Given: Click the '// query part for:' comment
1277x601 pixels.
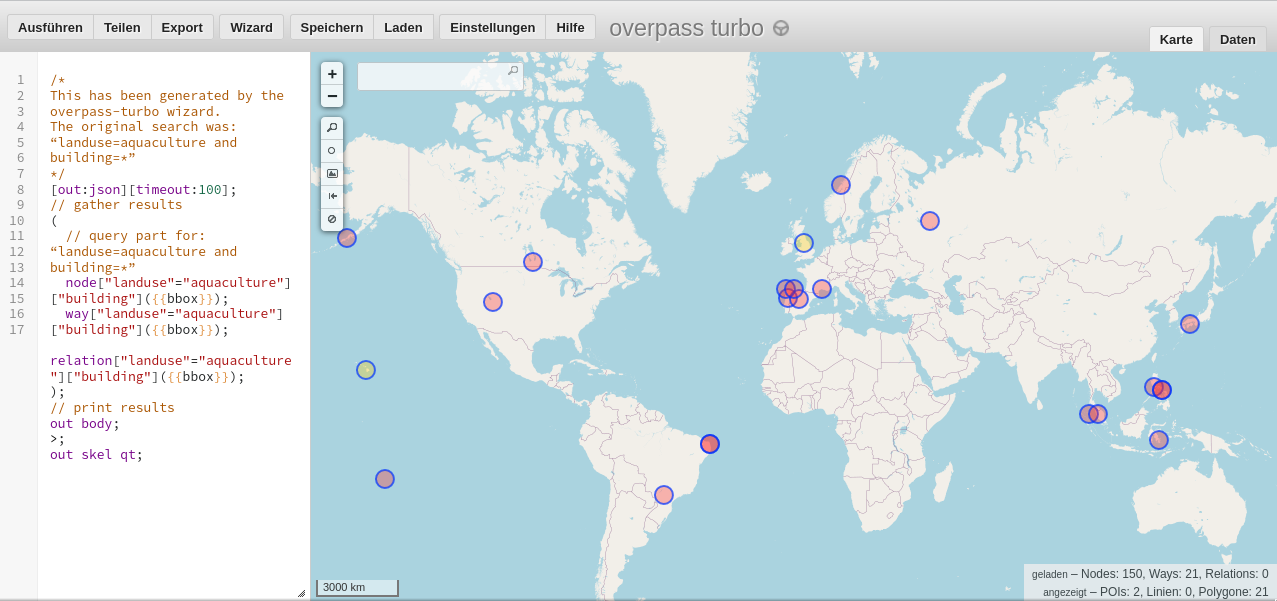Looking at the screenshot, I should [136, 235].
